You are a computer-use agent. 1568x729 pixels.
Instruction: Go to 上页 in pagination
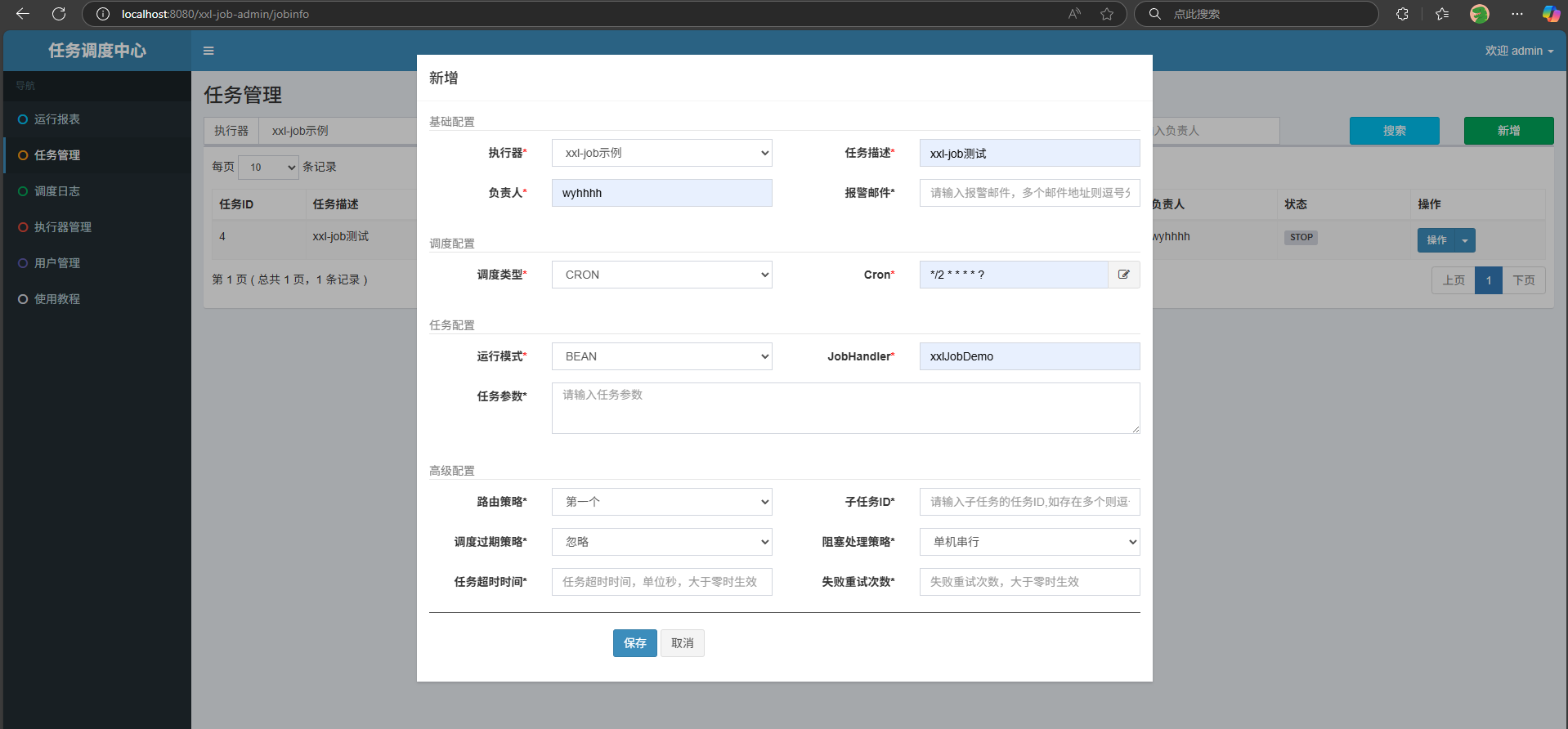click(1454, 280)
